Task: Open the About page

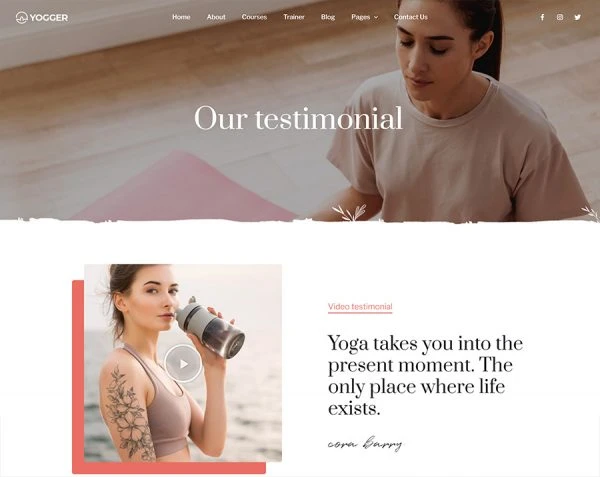Action: point(216,17)
